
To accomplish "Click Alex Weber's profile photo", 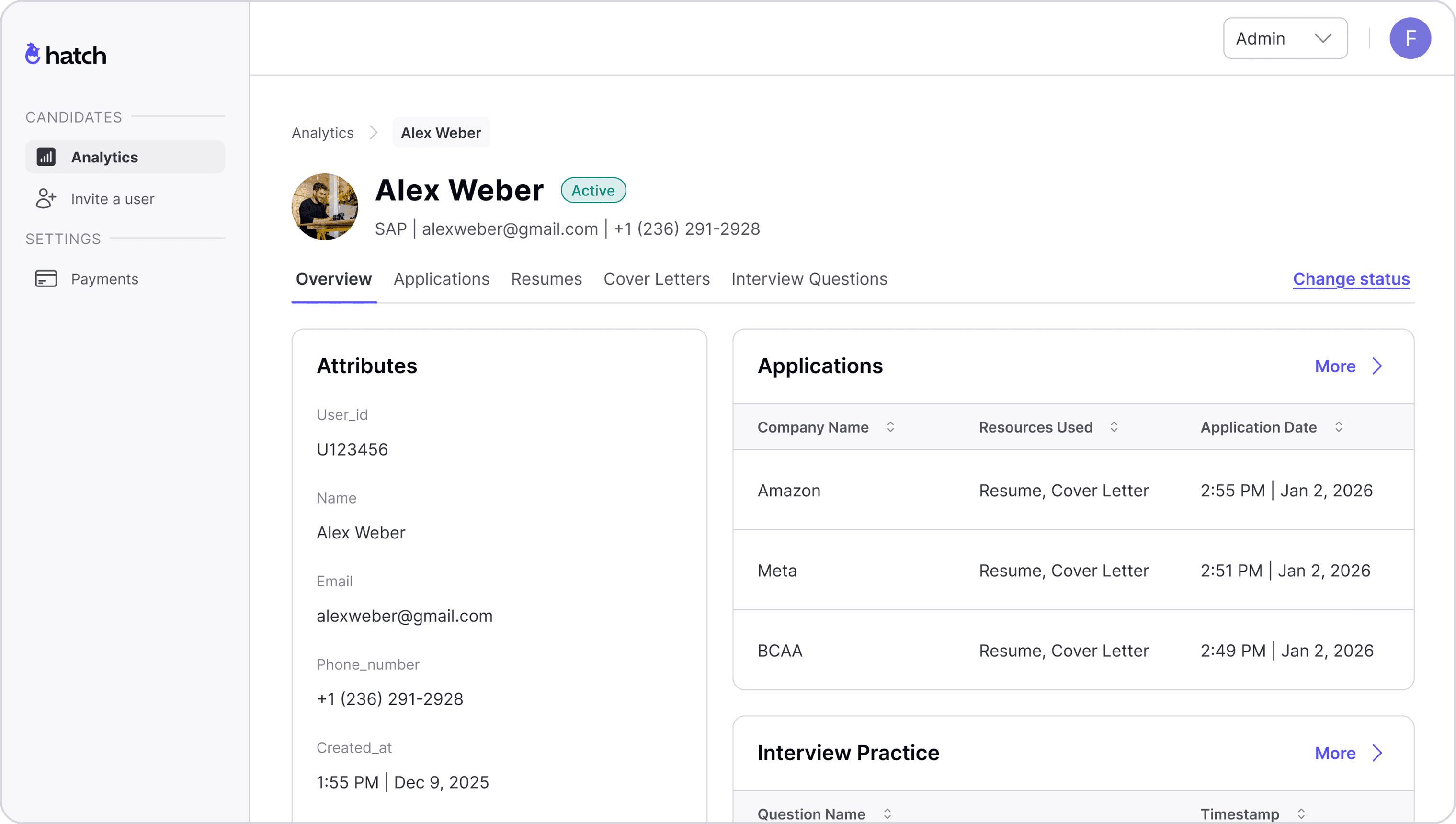I will (325, 206).
